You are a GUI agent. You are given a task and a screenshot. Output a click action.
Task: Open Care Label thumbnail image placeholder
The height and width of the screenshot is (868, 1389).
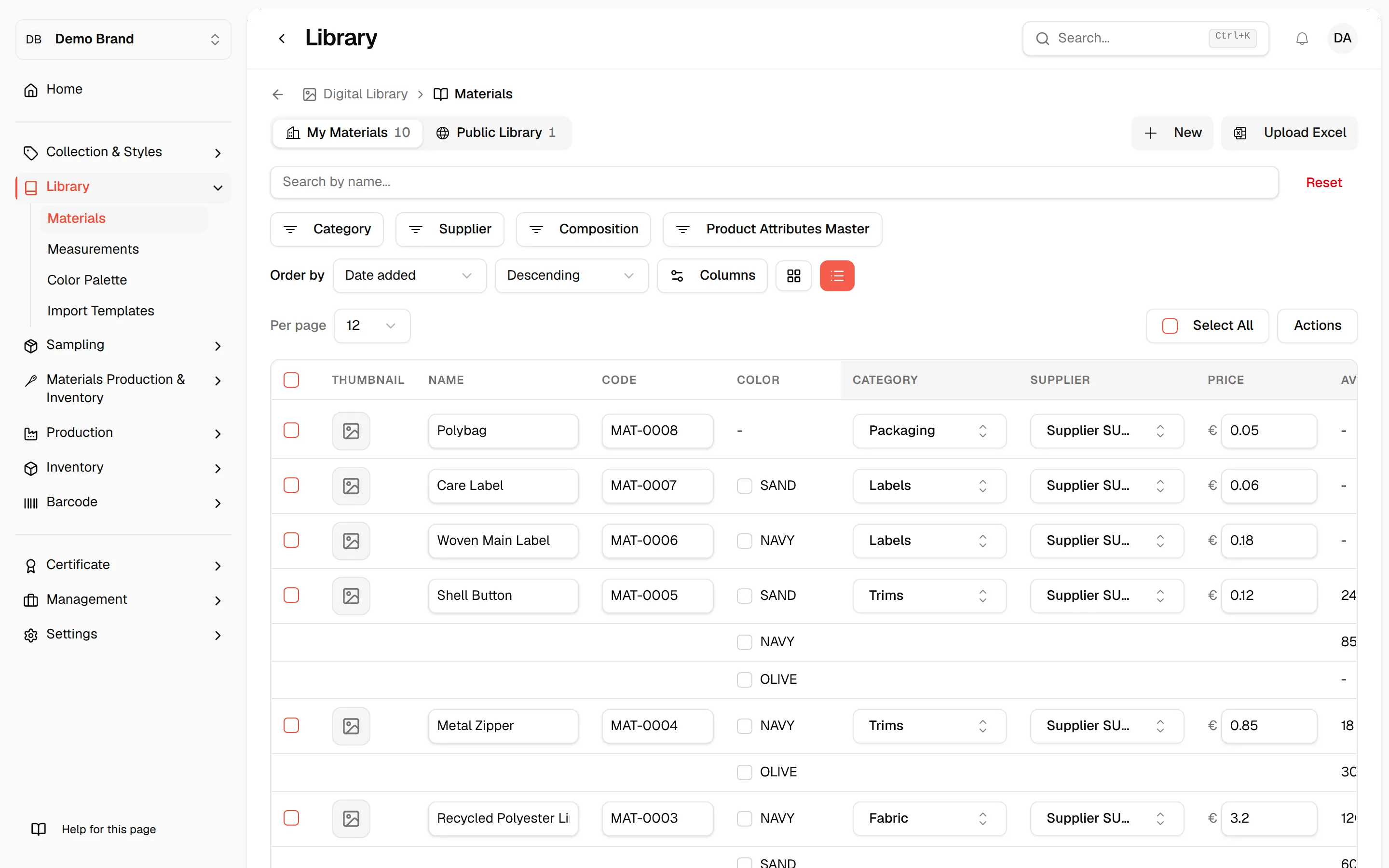(351, 486)
